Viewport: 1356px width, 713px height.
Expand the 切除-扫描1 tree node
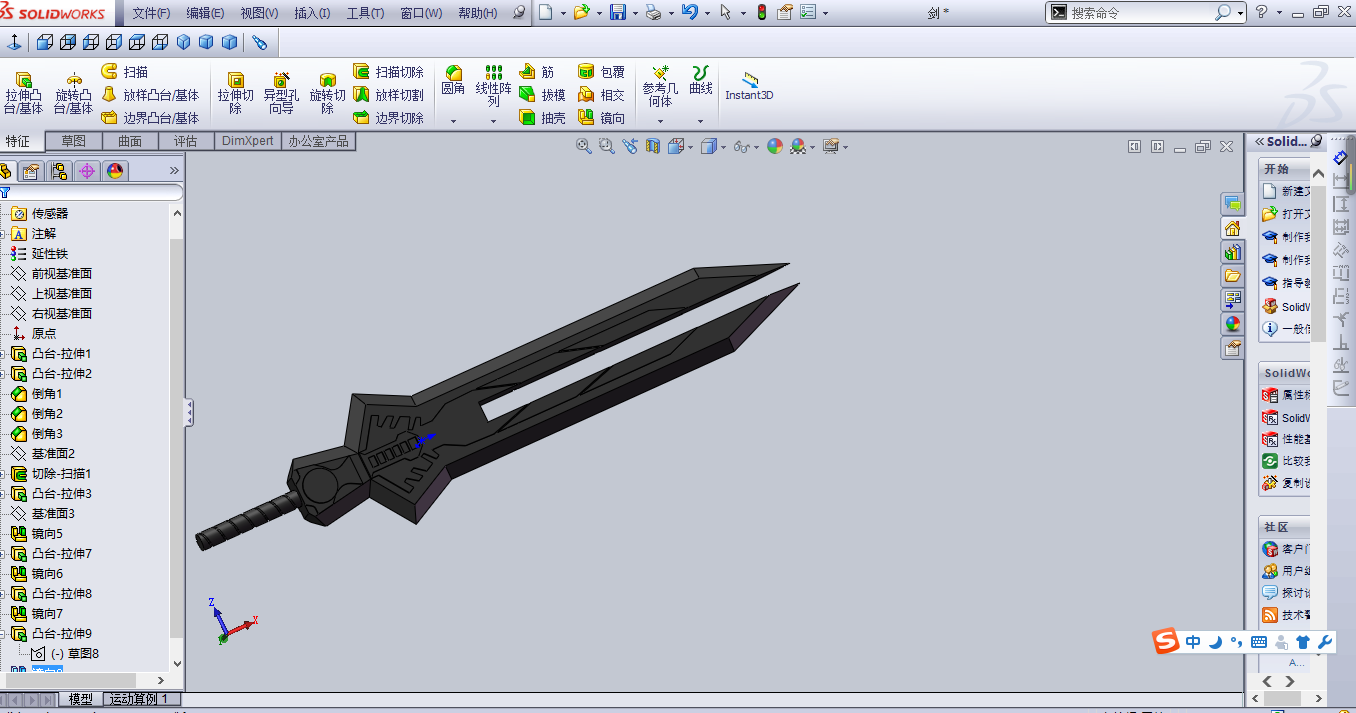pyautogui.click(x=4, y=474)
